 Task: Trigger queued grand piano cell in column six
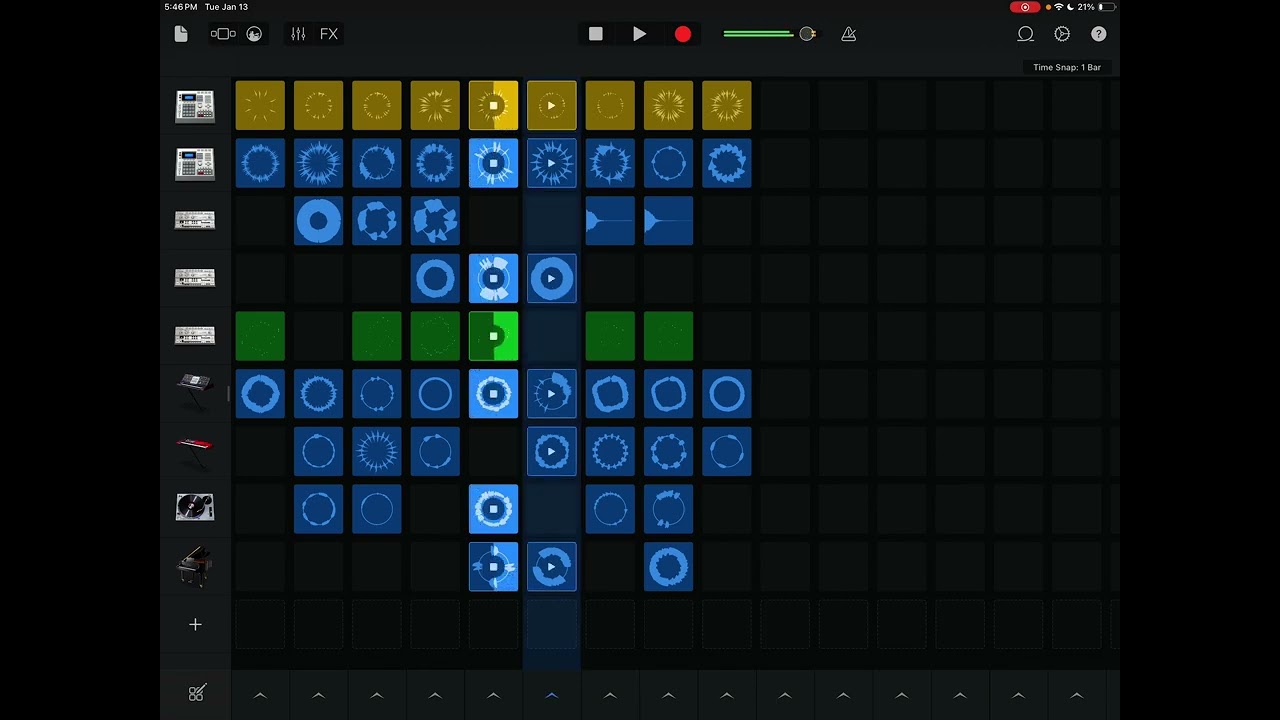tap(552, 567)
